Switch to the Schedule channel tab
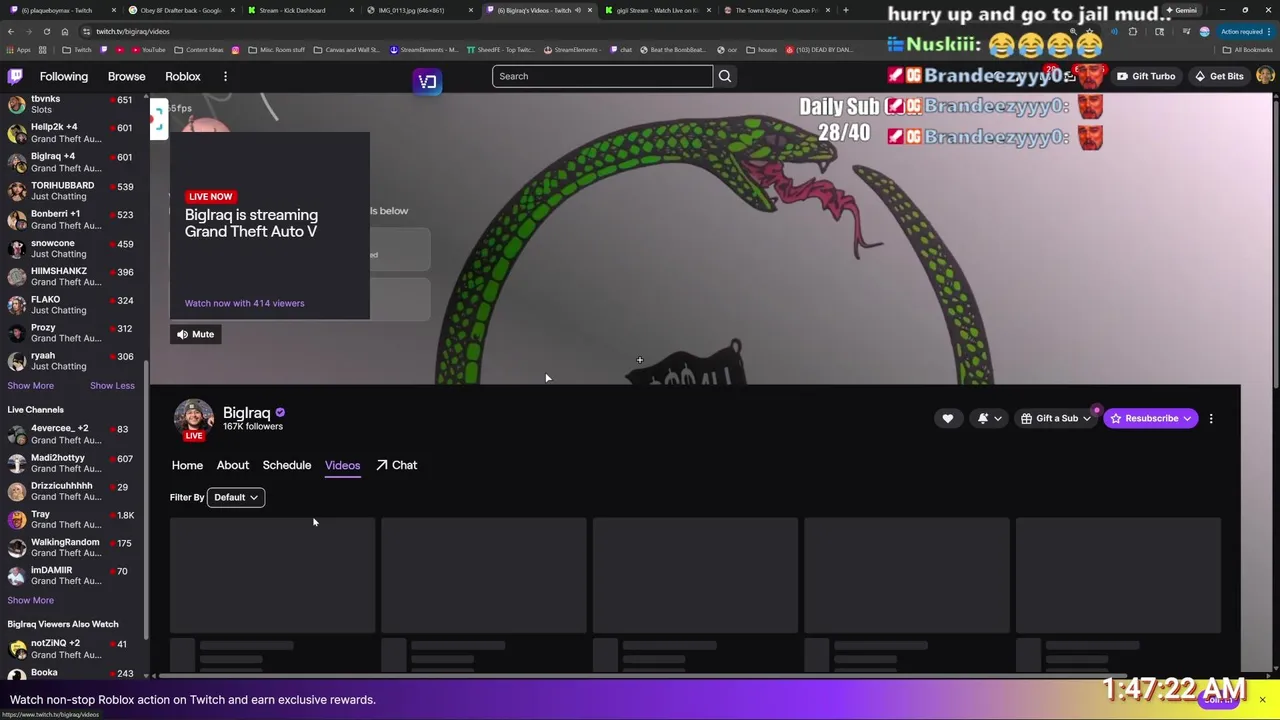Screen dimensions: 1280x720 click(287, 465)
